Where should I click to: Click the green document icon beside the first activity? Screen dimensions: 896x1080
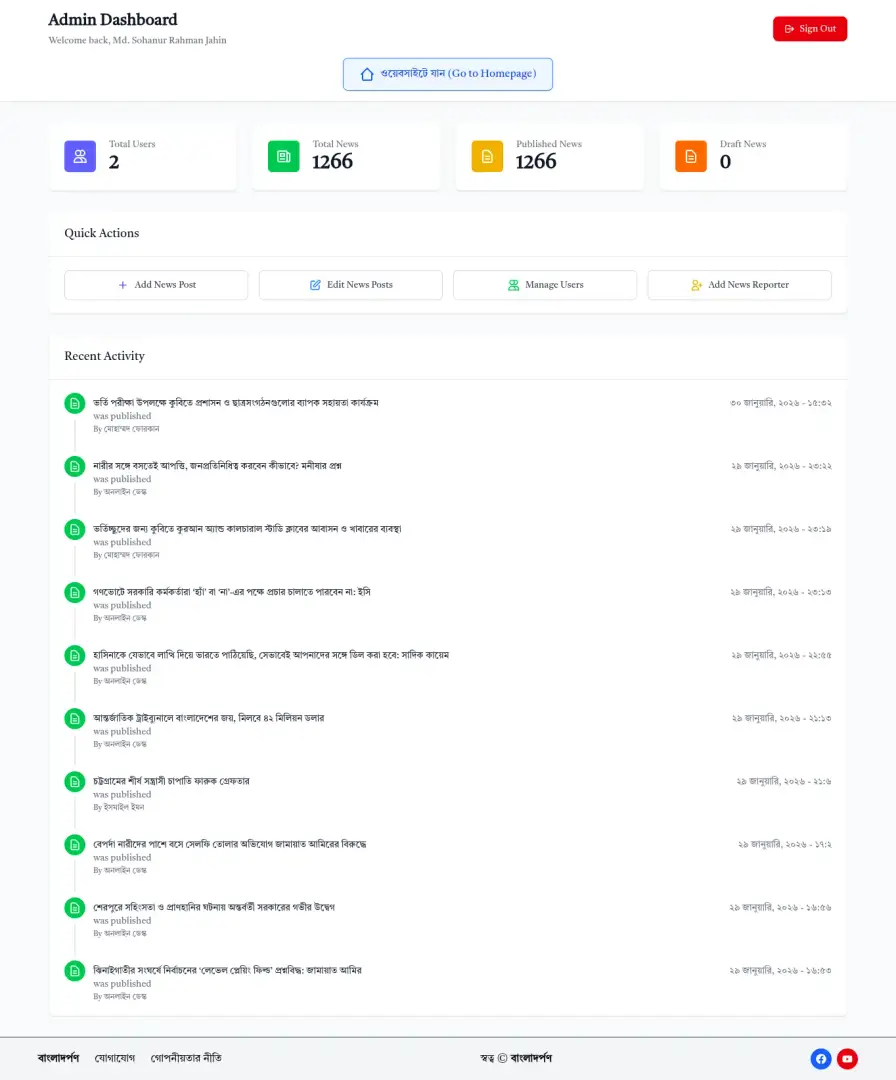[74, 403]
